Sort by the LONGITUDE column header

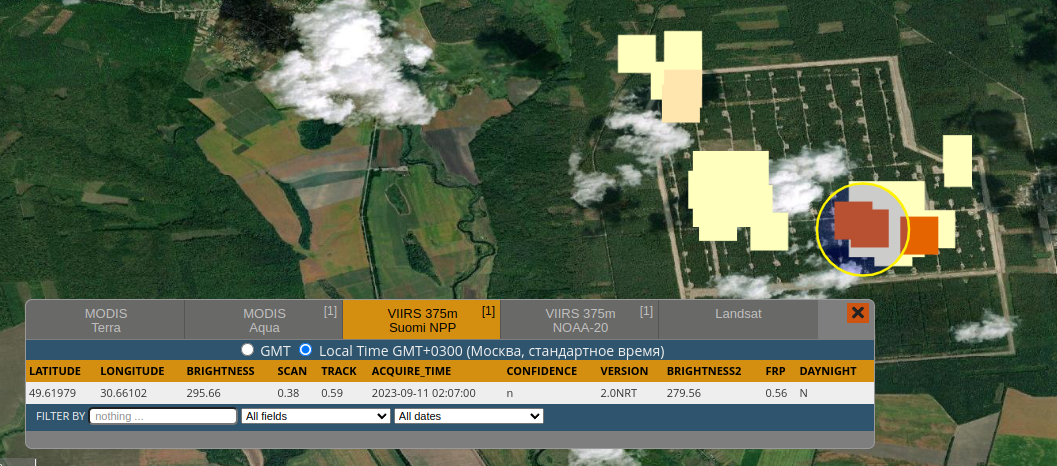point(132,371)
